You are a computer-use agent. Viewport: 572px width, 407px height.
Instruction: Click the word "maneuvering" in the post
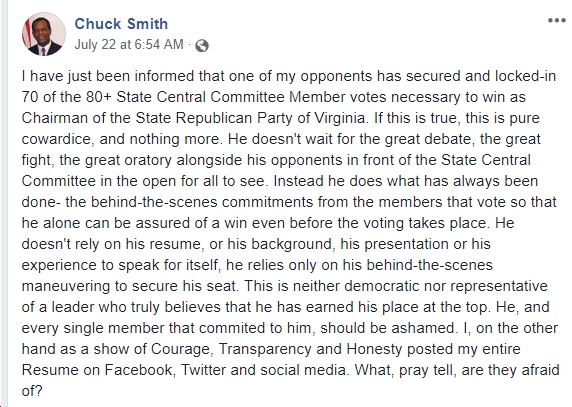[66, 286]
